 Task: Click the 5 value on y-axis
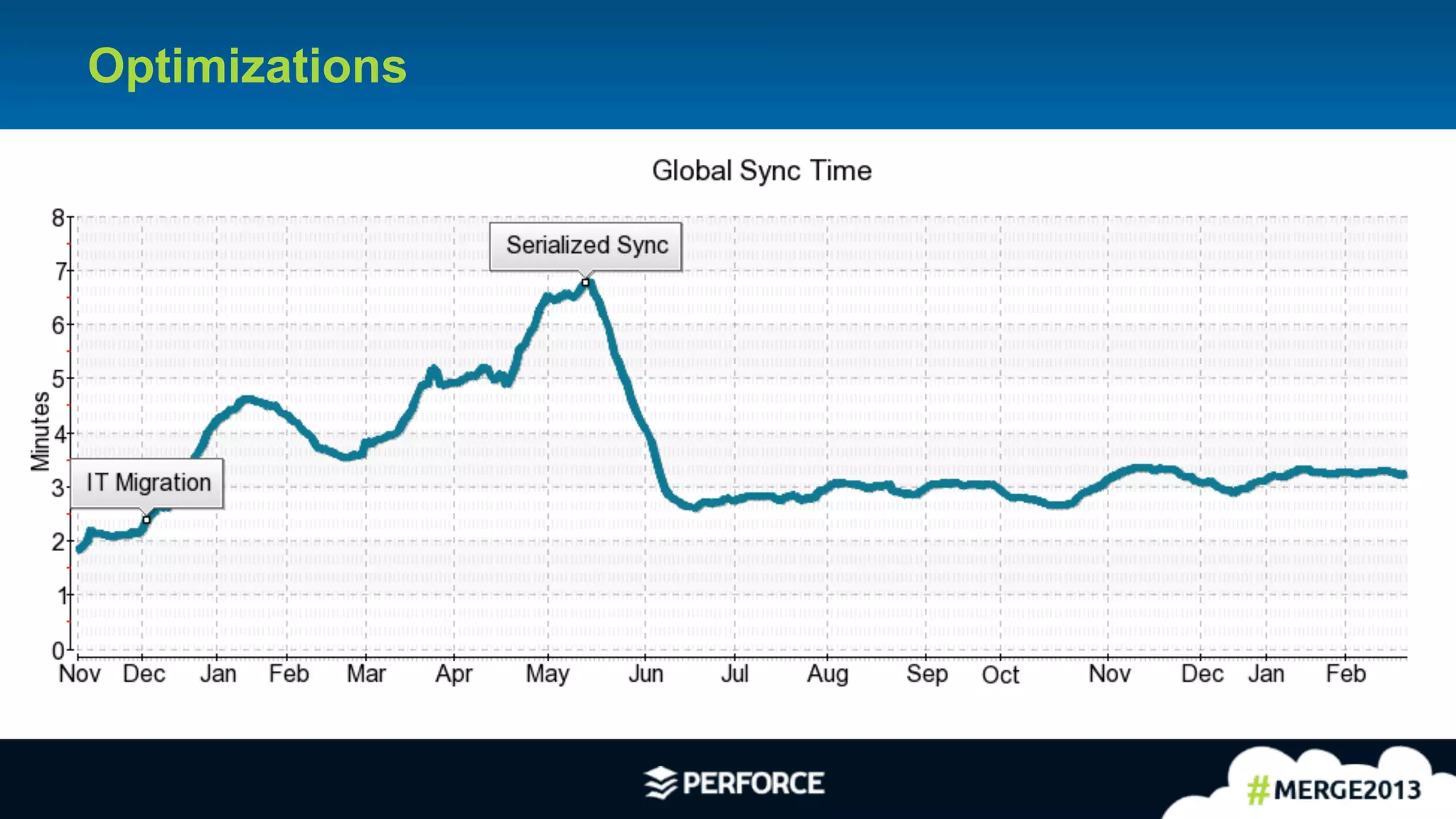[58, 379]
